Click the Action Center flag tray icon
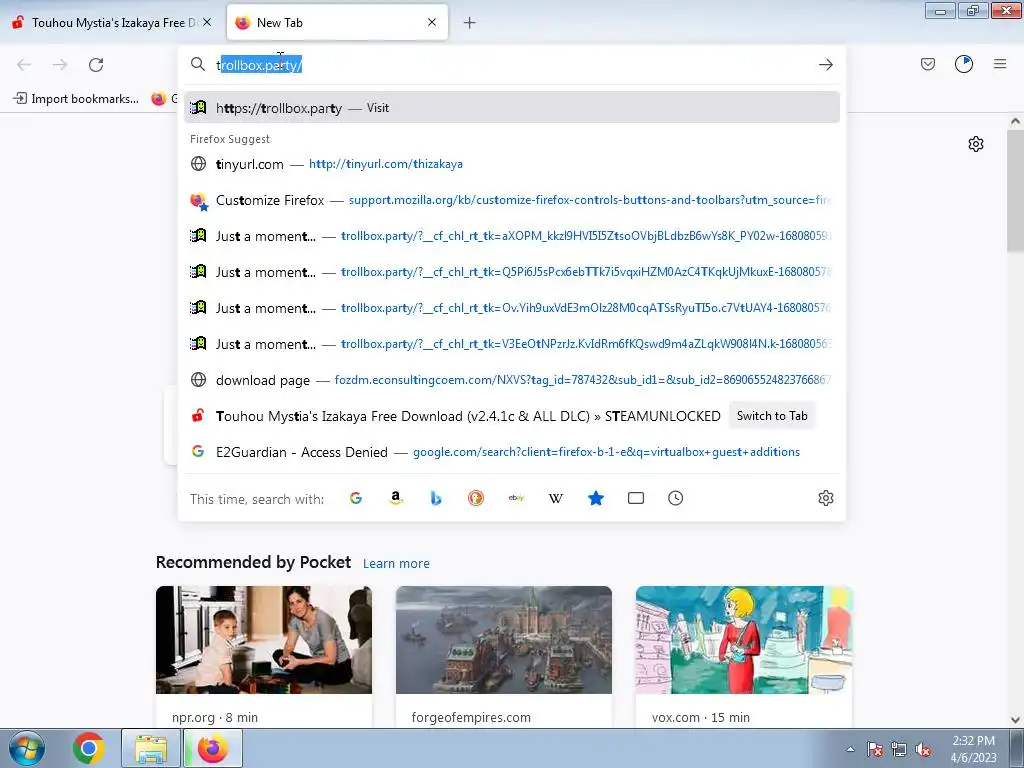The image size is (1024, 768). click(x=874, y=750)
